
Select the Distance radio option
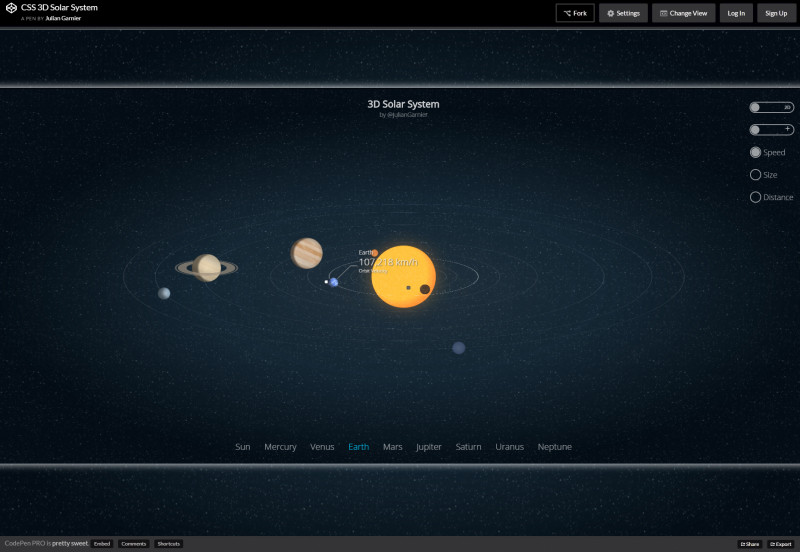tap(756, 197)
